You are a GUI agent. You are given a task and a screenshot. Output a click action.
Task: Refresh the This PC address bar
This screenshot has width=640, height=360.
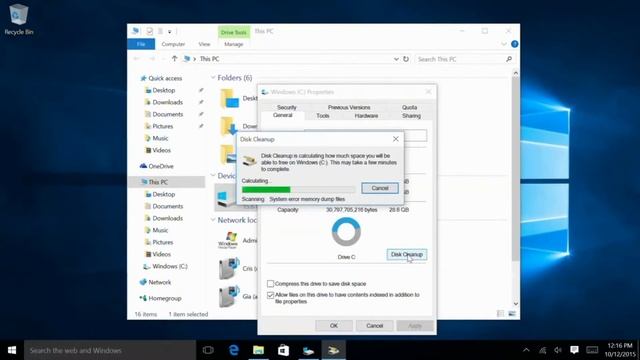(406, 59)
